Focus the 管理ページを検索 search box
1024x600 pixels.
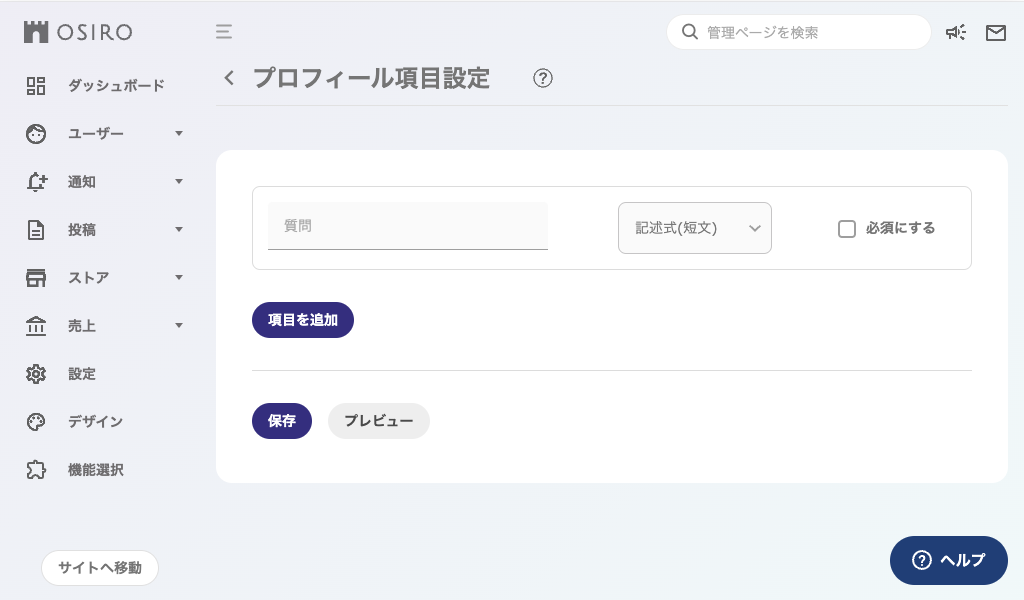click(x=799, y=32)
